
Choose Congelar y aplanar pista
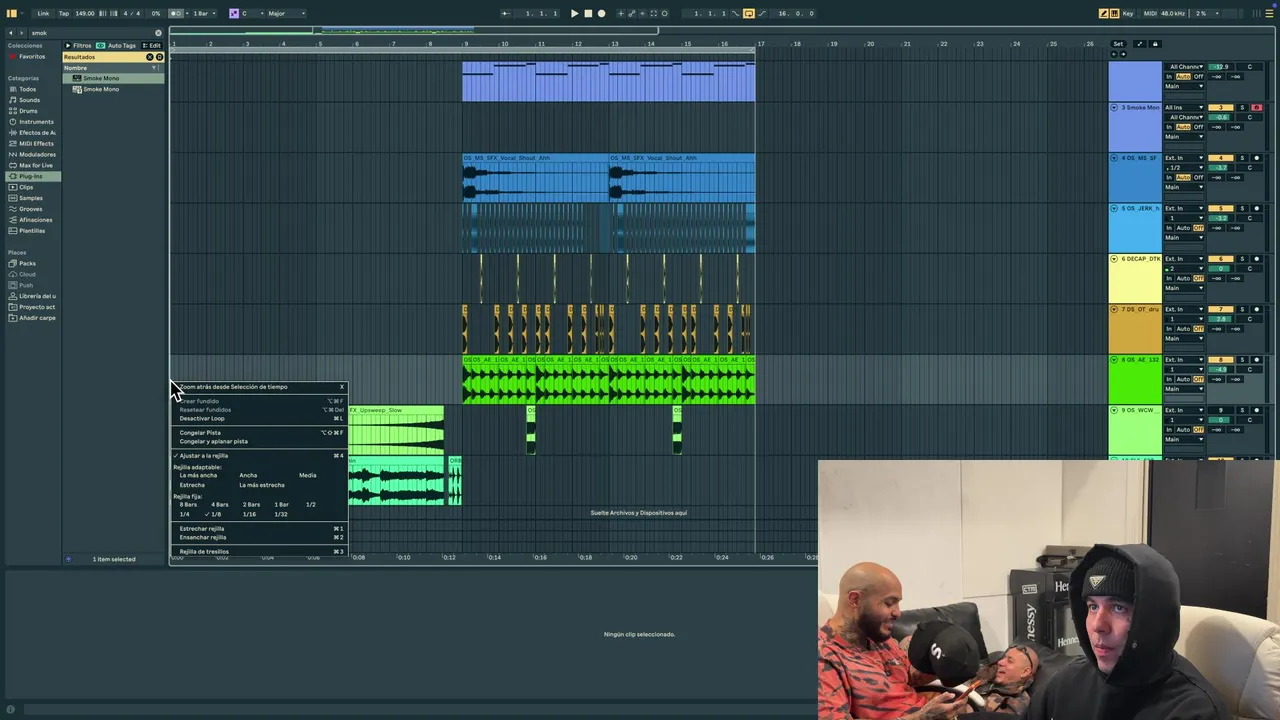coord(259,441)
